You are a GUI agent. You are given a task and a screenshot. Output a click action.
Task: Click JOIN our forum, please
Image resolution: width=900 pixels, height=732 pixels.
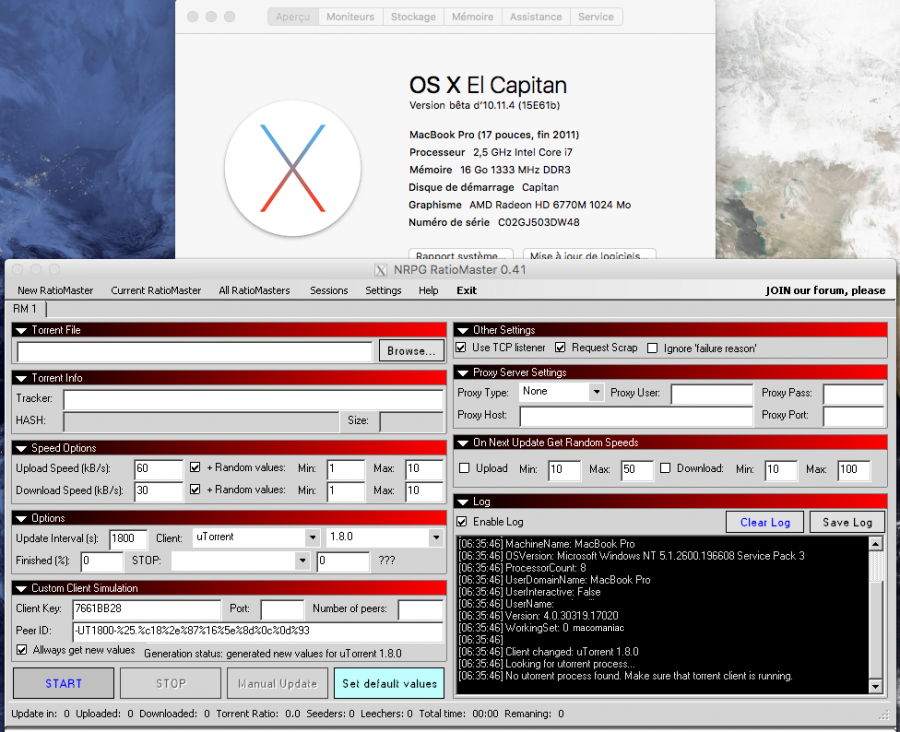click(x=825, y=291)
